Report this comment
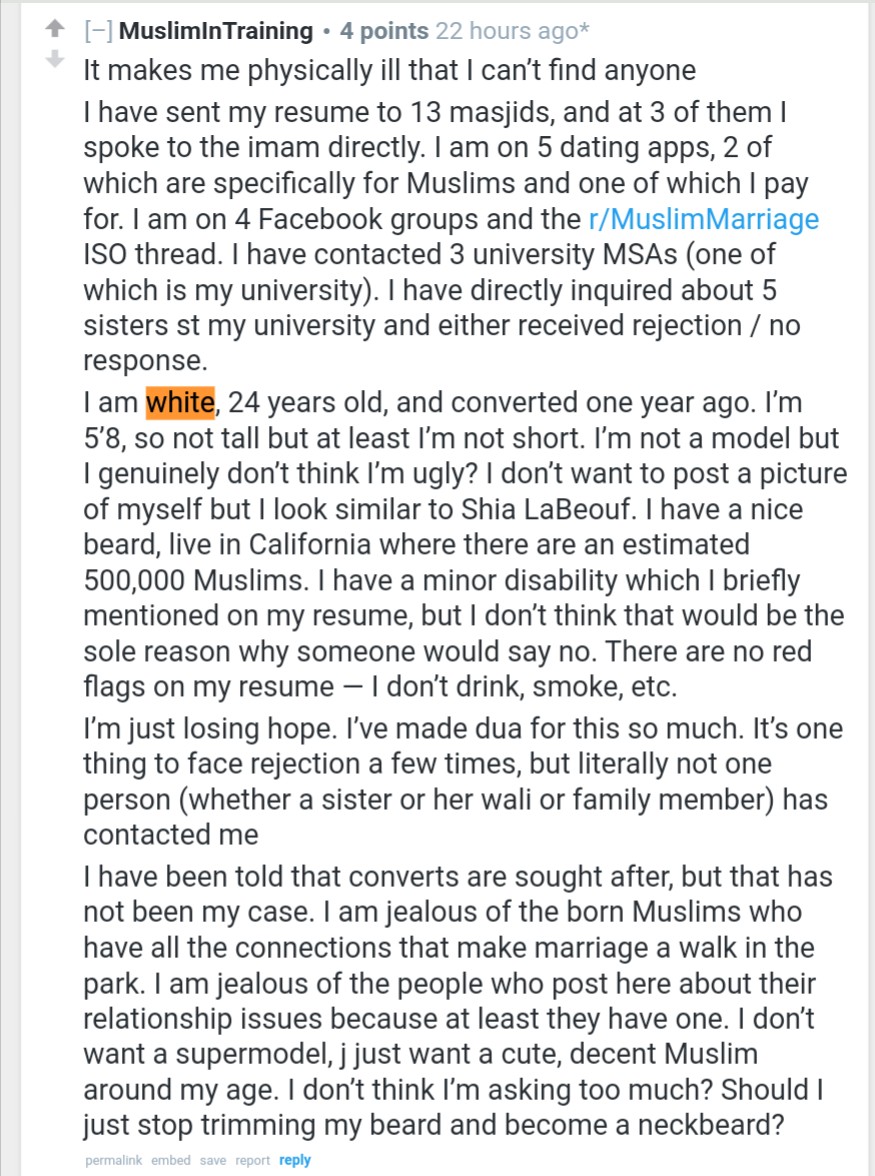This screenshot has height=1176, width=875. coord(253,1160)
